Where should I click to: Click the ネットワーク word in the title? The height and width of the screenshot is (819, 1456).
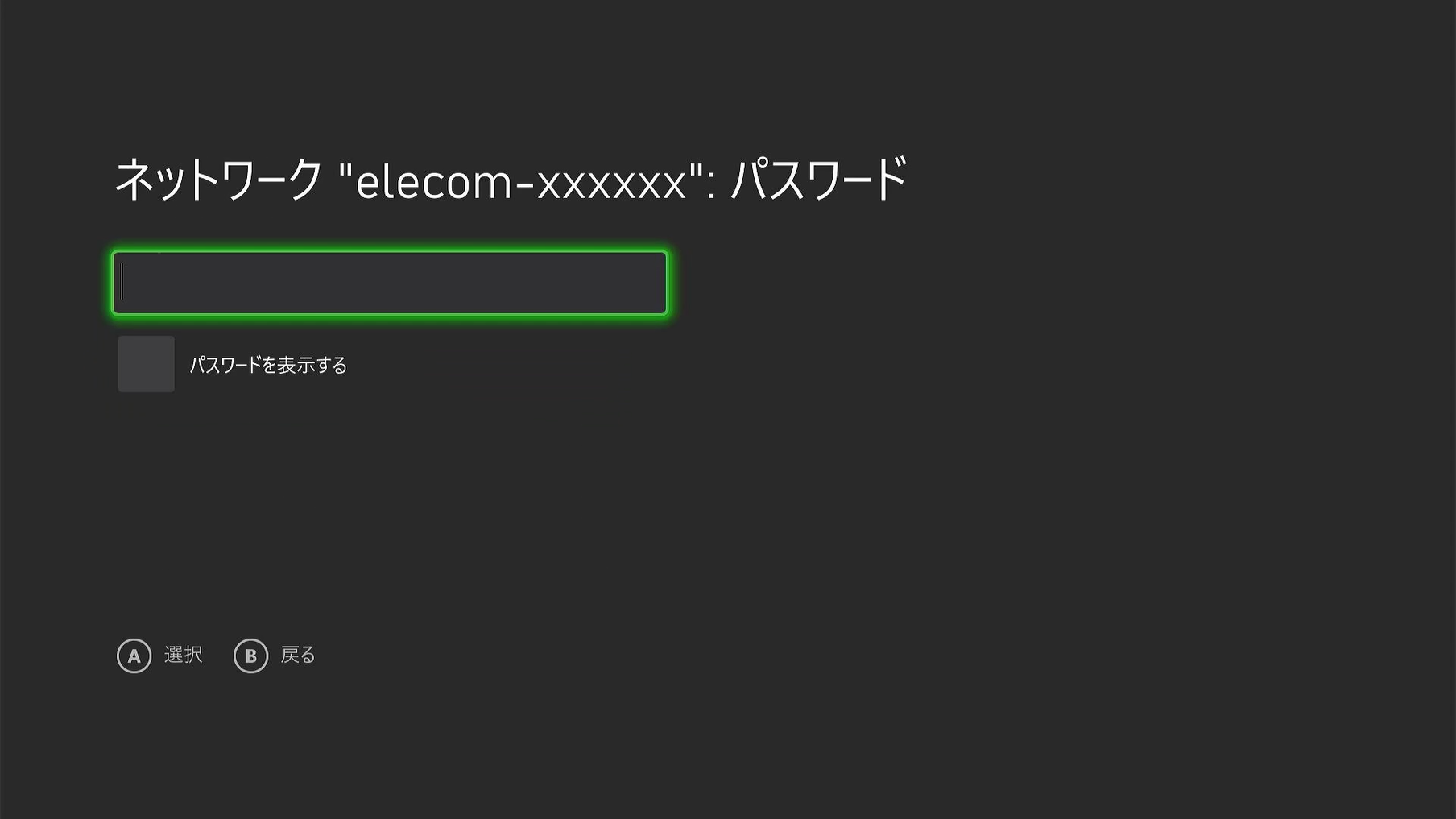[218, 180]
